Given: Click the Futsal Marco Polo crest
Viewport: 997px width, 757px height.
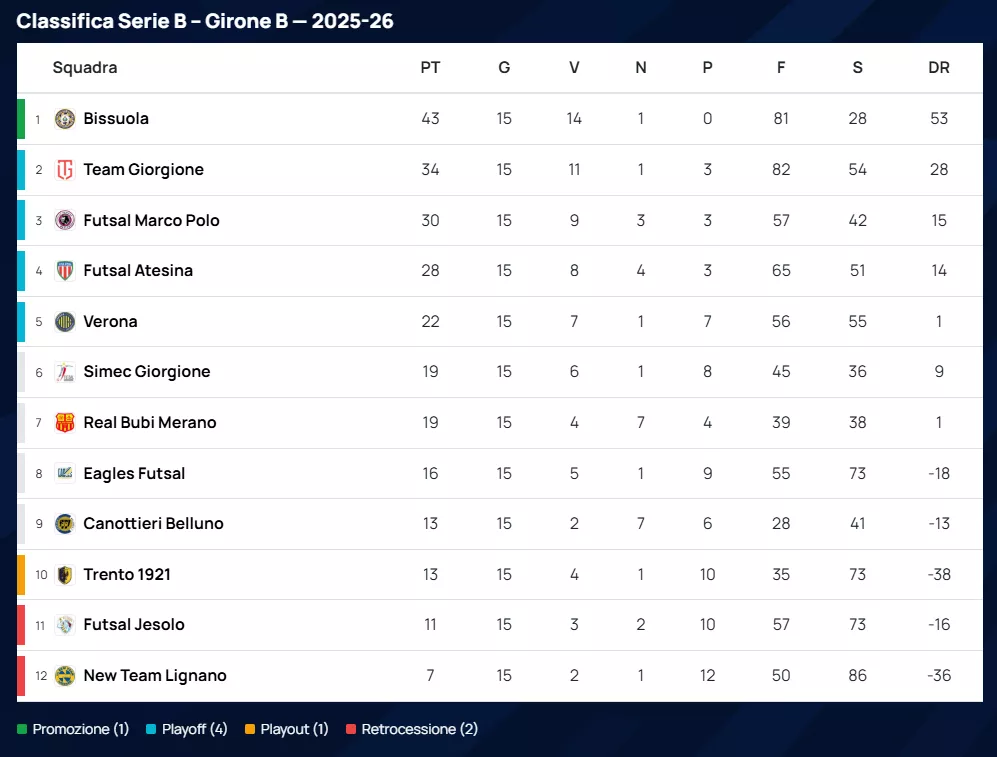Looking at the screenshot, I should (65, 220).
